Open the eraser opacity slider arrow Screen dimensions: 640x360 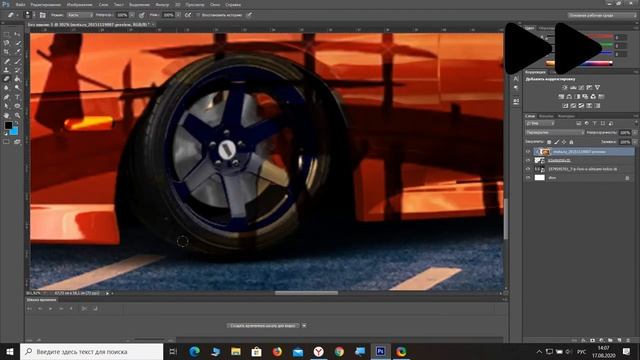[132, 15]
